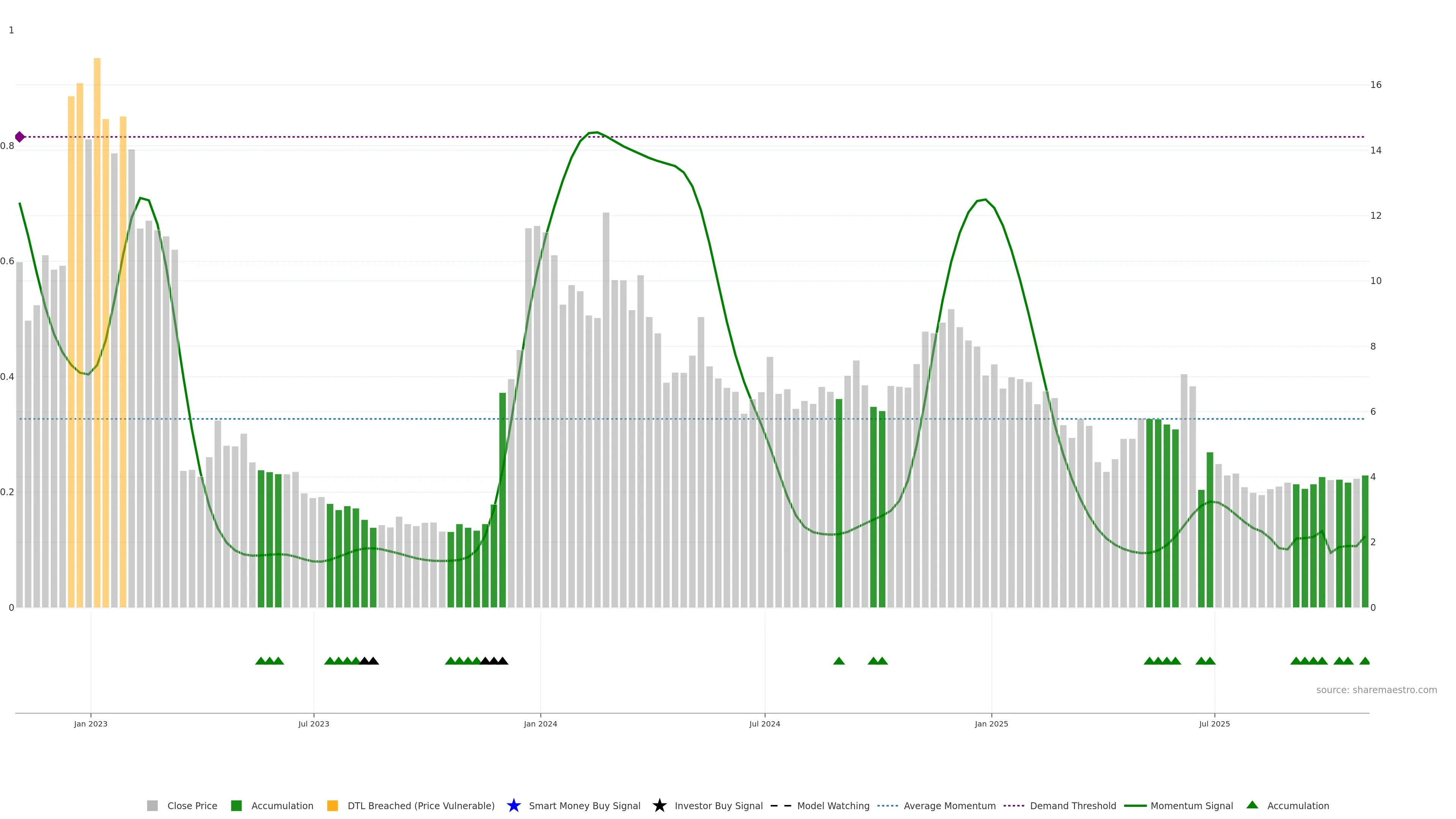Click the gray Close Price legend swatch
Image resolution: width=1456 pixels, height=819 pixels.
pyautogui.click(x=152, y=805)
